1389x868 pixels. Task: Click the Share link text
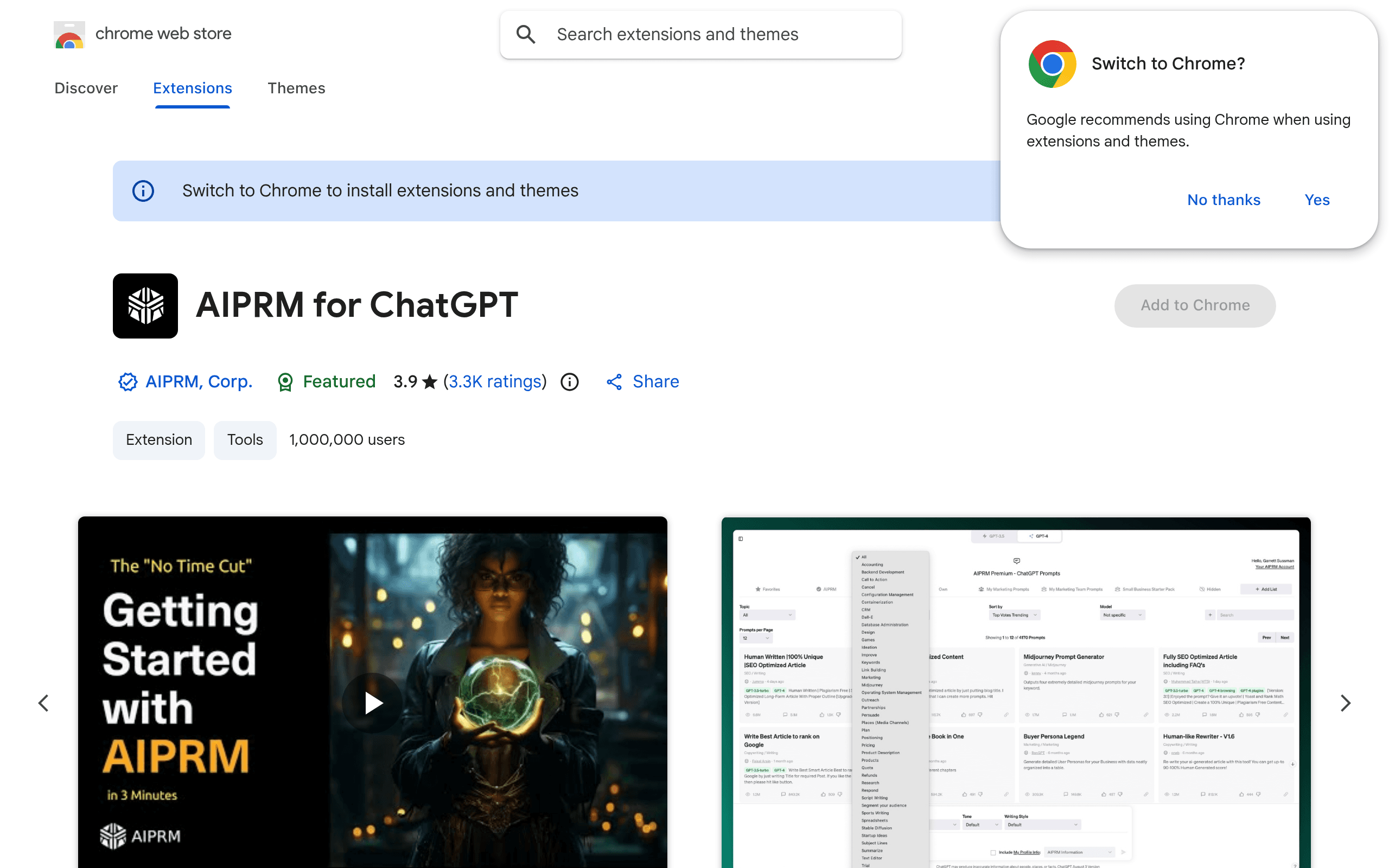(655, 382)
